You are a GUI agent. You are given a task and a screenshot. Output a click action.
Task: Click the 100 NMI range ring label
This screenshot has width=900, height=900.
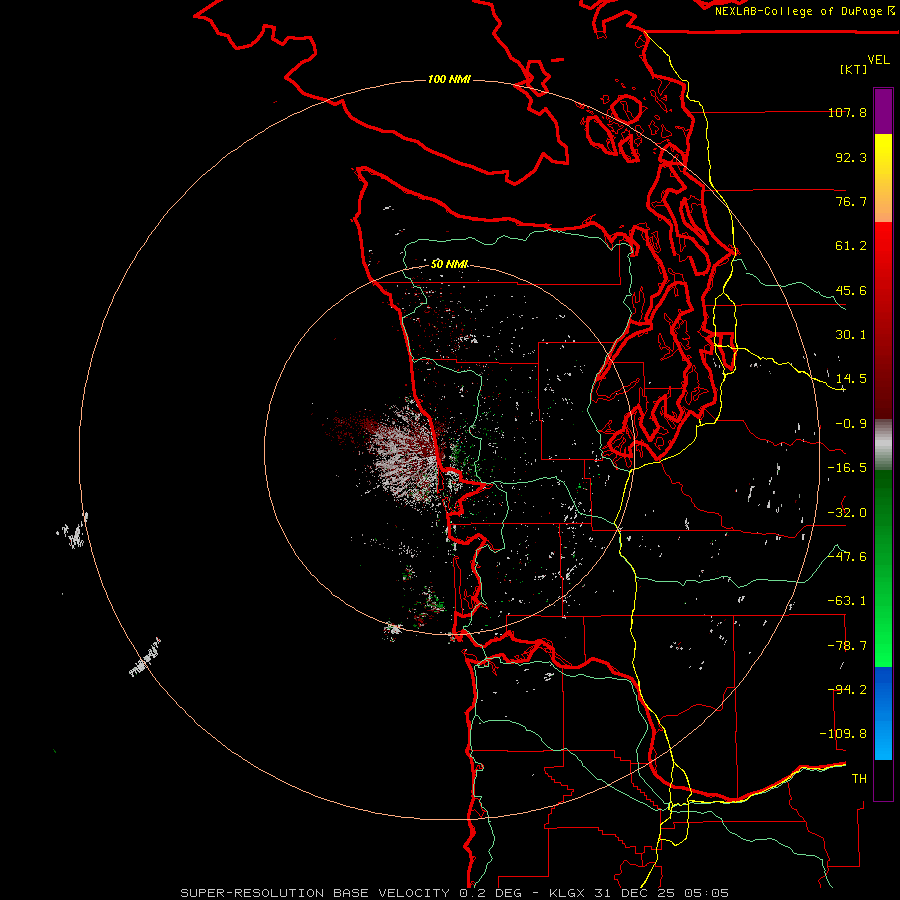coord(449,79)
